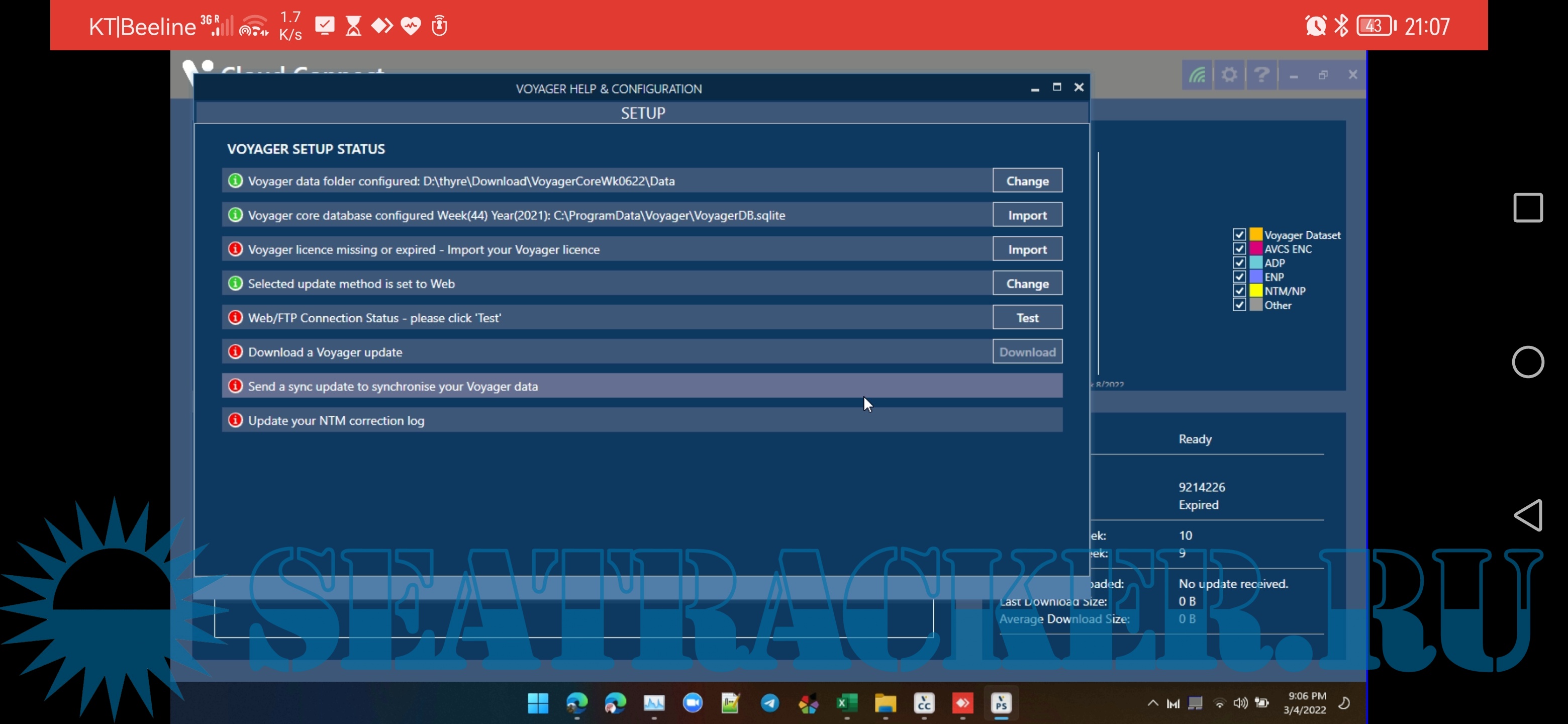Click Change for the Voyager data folder

tap(1027, 181)
